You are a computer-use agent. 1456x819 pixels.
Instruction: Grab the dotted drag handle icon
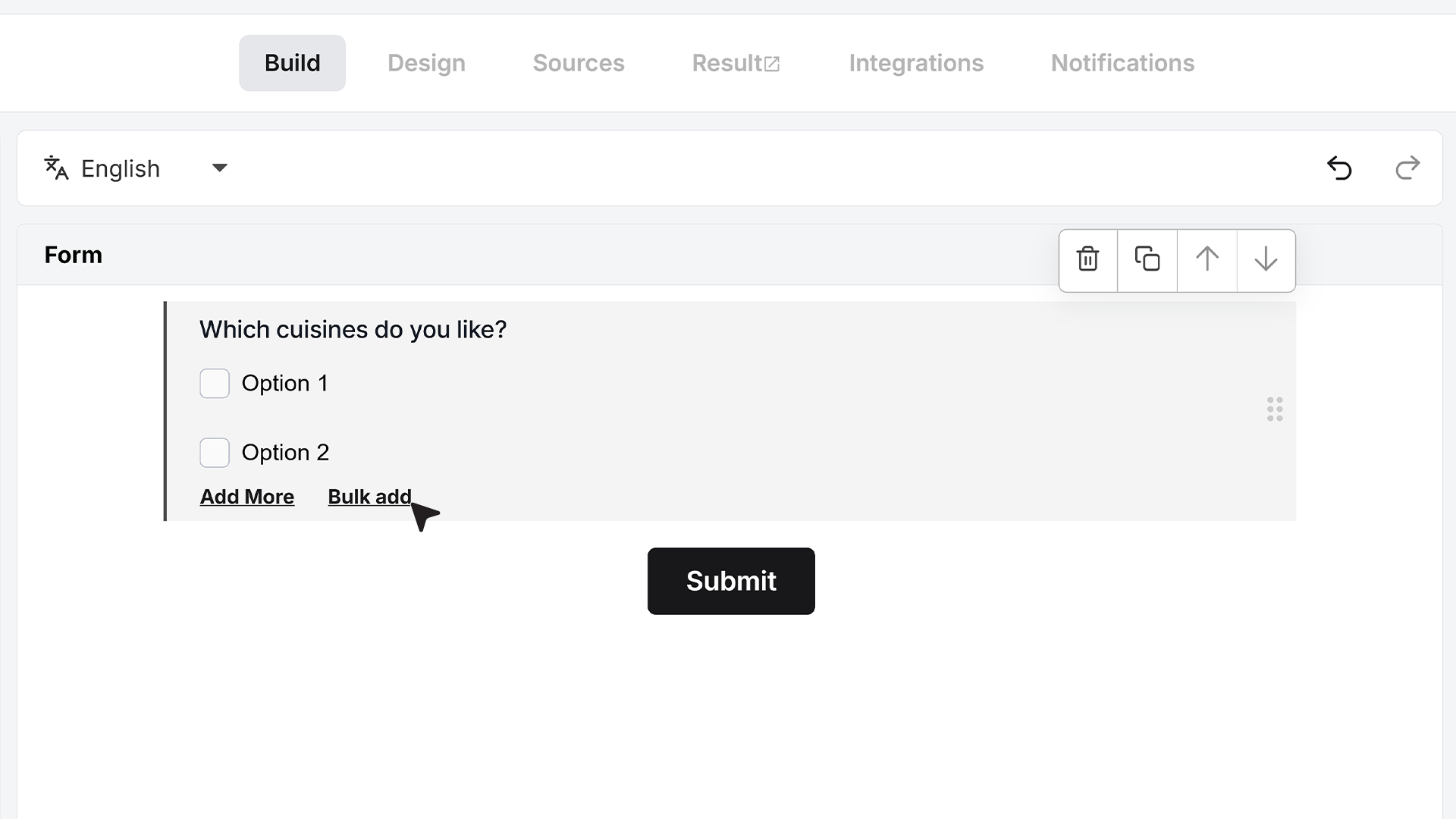coord(1275,409)
